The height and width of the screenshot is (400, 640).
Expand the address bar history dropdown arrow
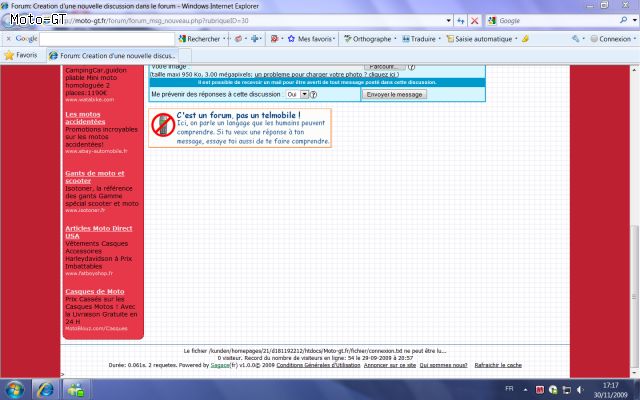coord(449,20)
